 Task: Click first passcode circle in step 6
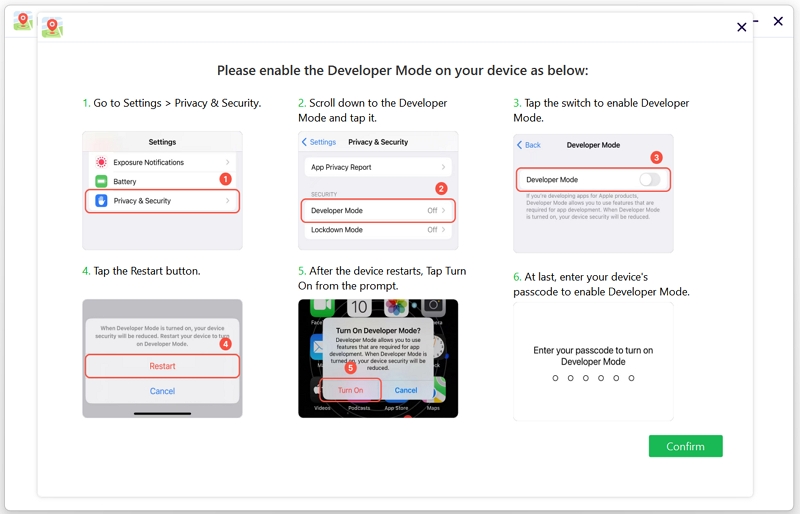point(556,378)
